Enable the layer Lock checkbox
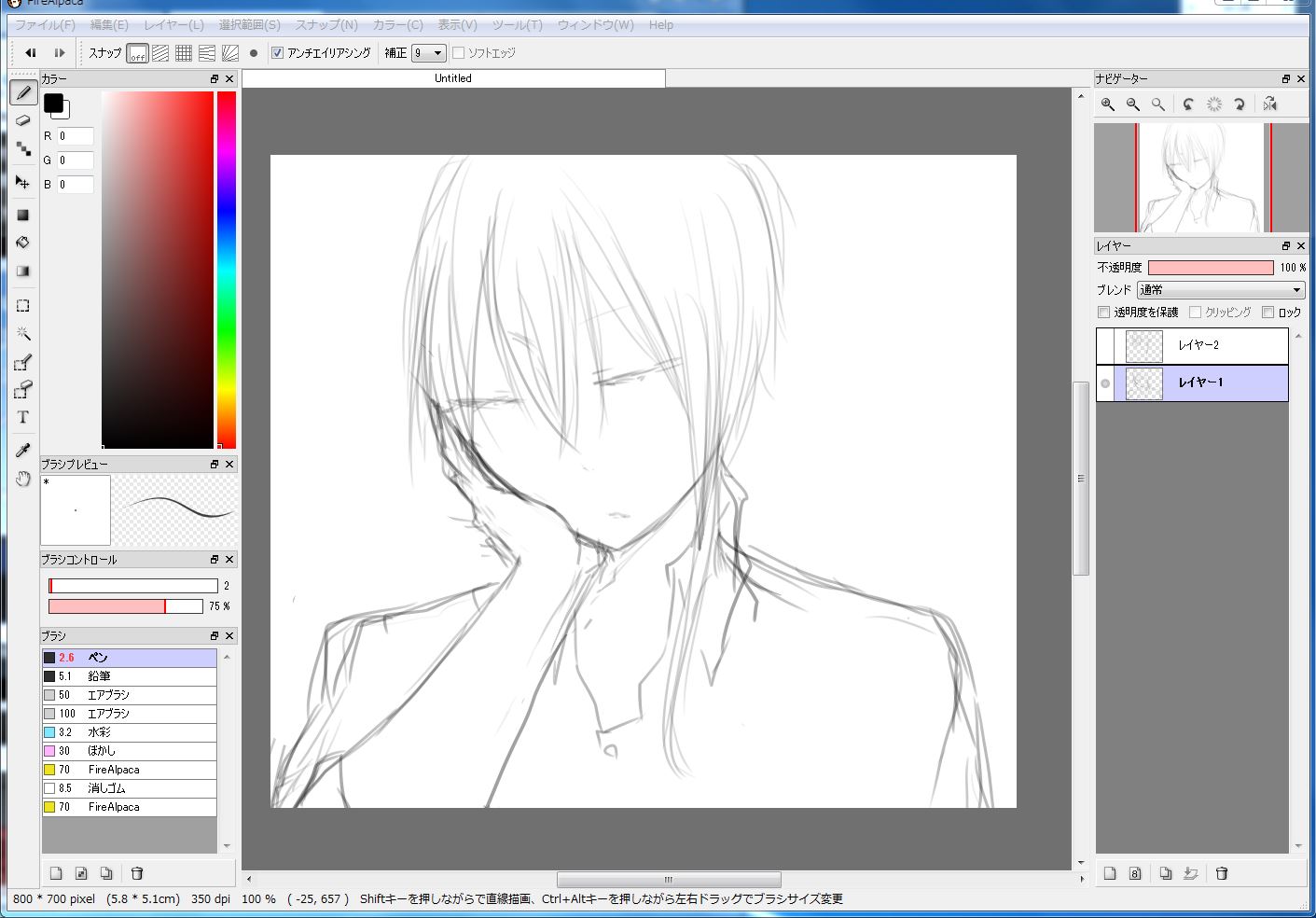This screenshot has height=918, width=1316. click(x=1268, y=313)
